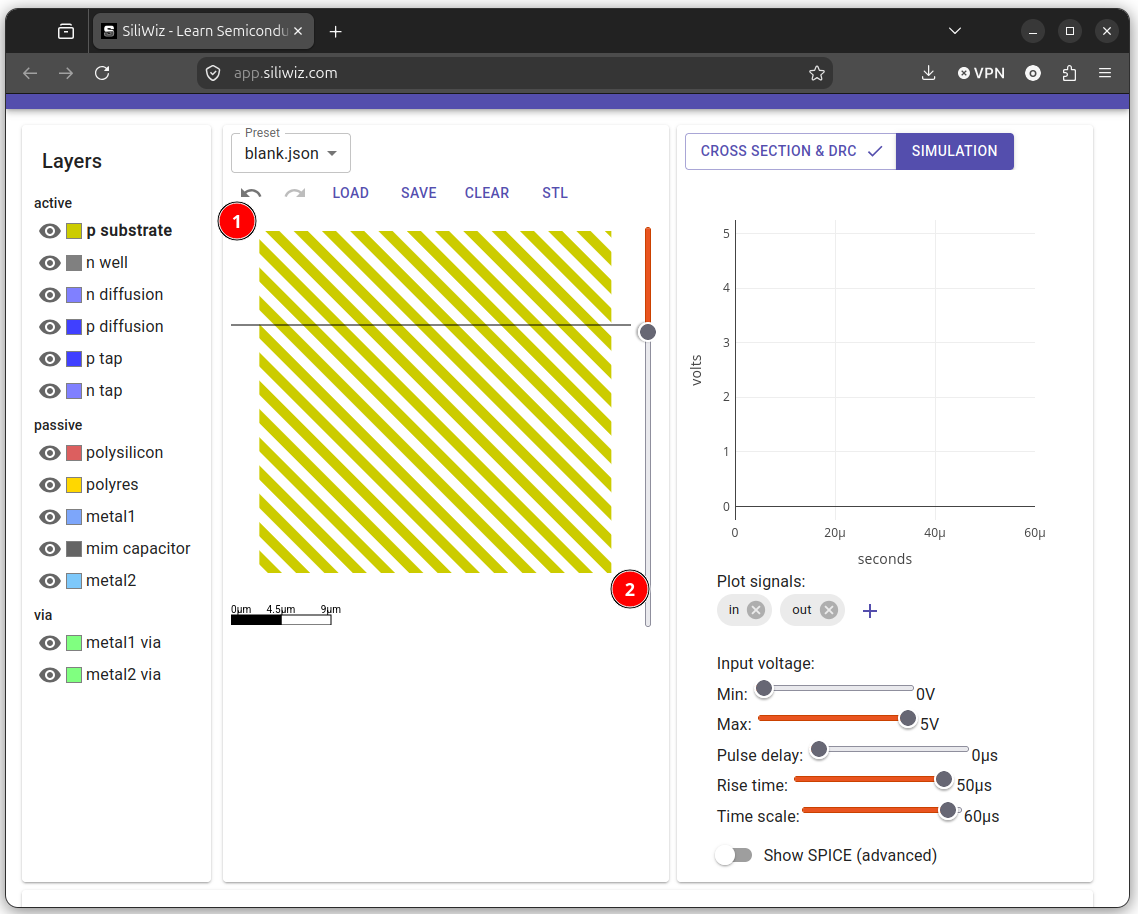The height and width of the screenshot is (914, 1138).
Task: Click the redo arrow icon
Action: pos(295,193)
